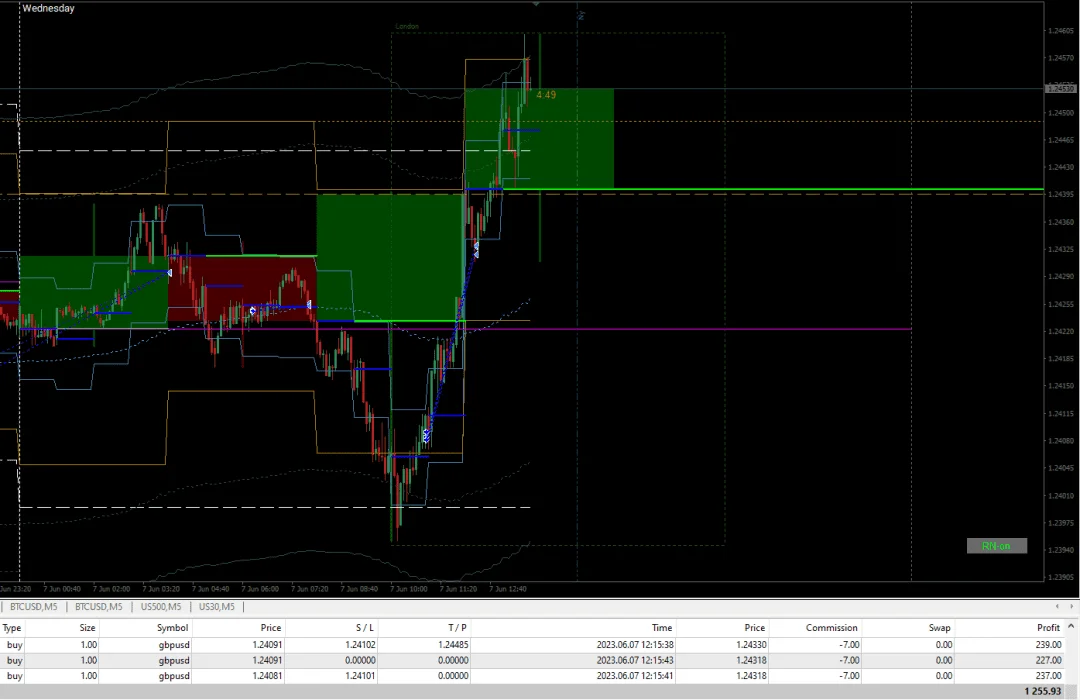
Task: Click the 4:49 candle timer label
Action: 546,94
